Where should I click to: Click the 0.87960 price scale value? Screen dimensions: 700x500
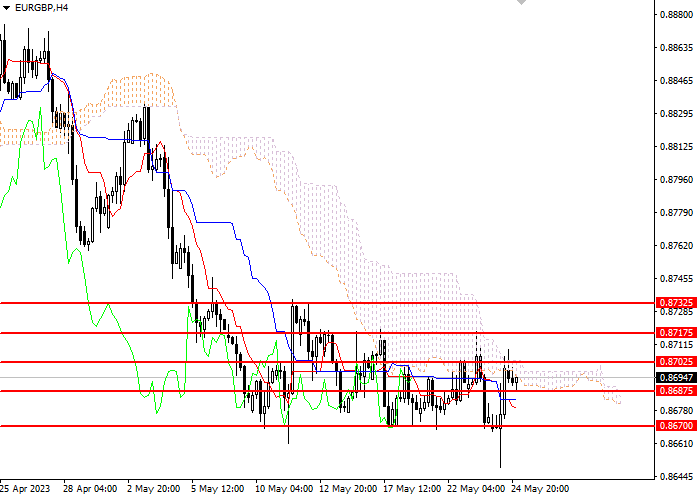click(676, 180)
